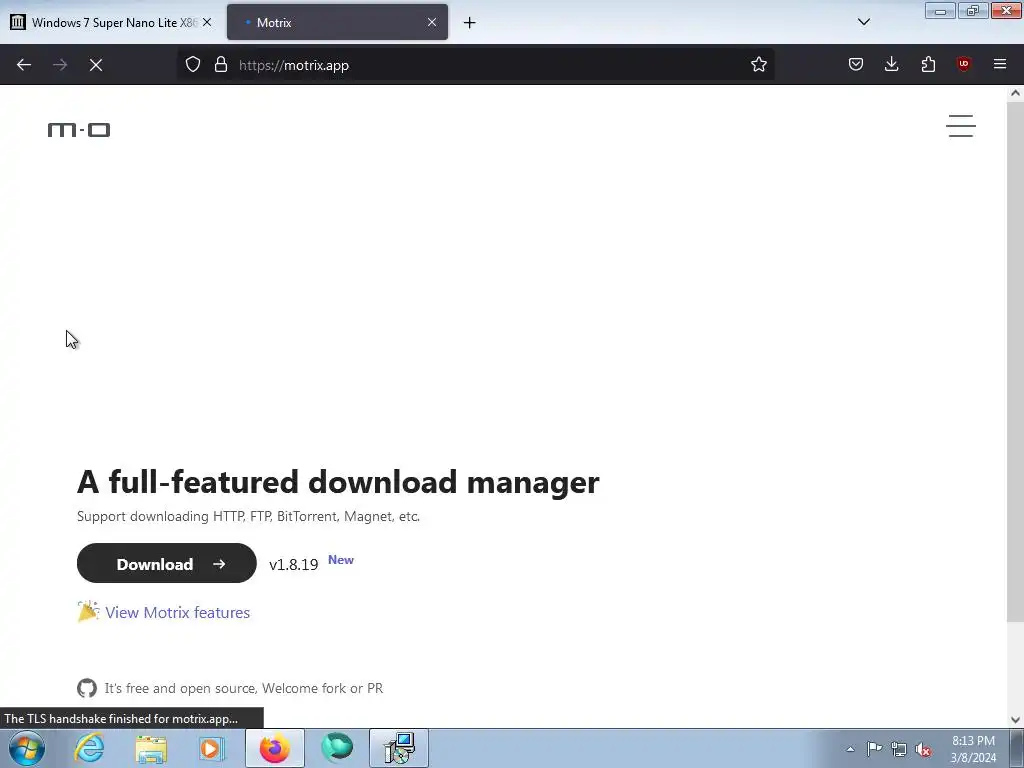Open the extensions puzzle icon

pyautogui.click(x=928, y=64)
